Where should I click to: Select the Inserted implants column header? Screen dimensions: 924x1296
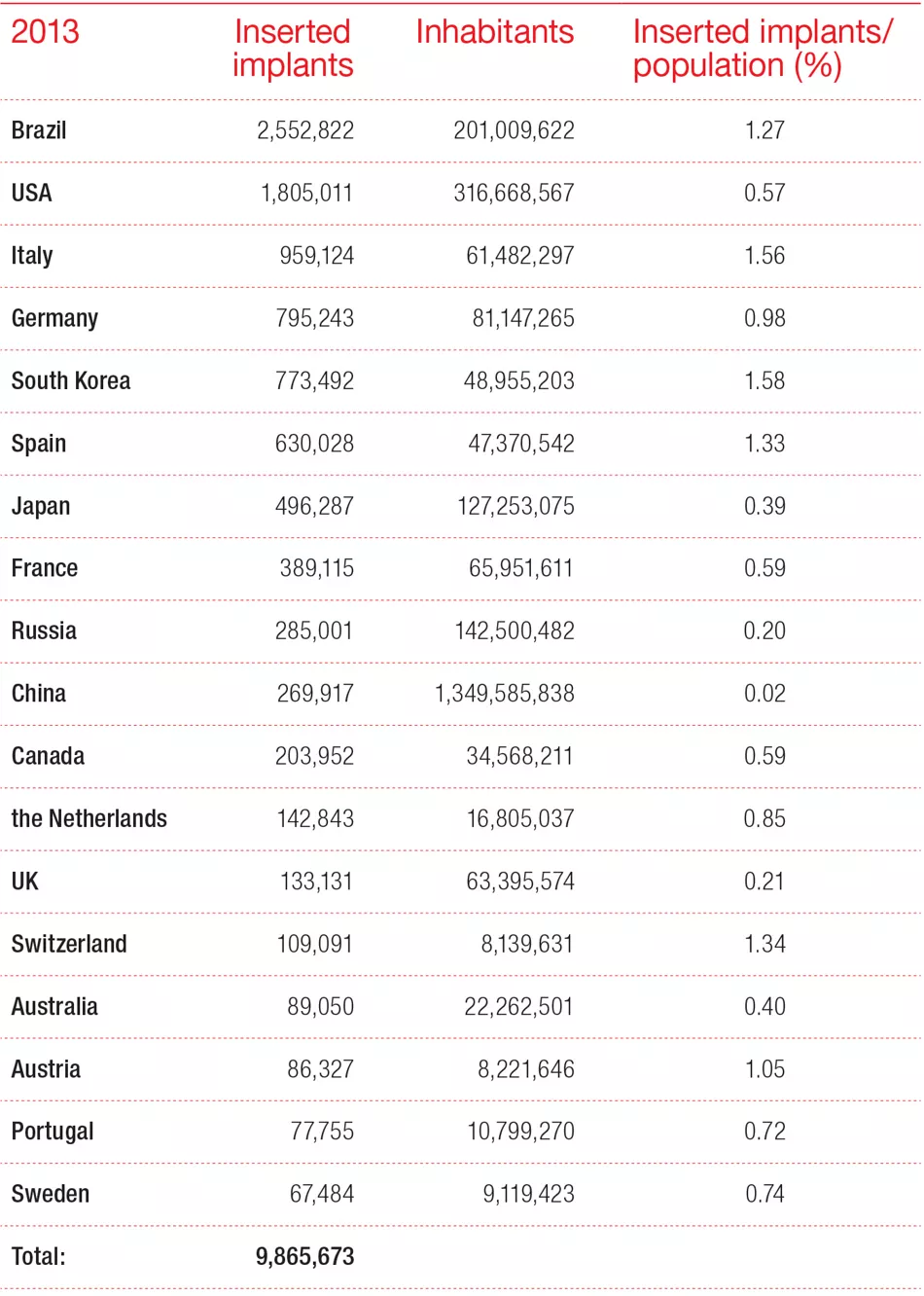tap(293, 49)
